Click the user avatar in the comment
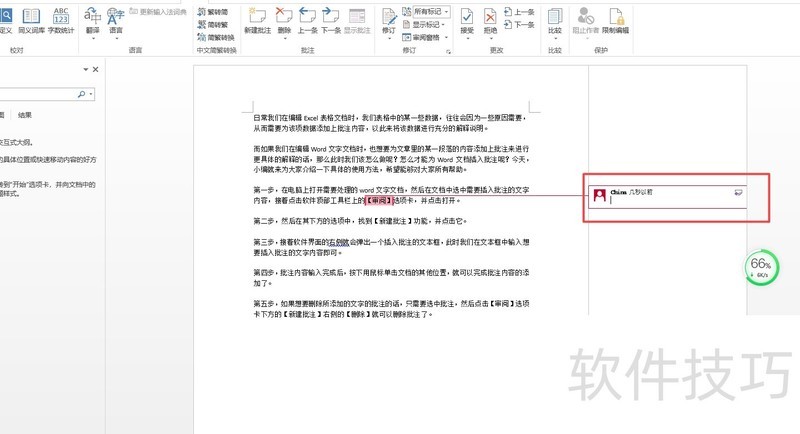The width and height of the screenshot is (800, 434). 599,195
